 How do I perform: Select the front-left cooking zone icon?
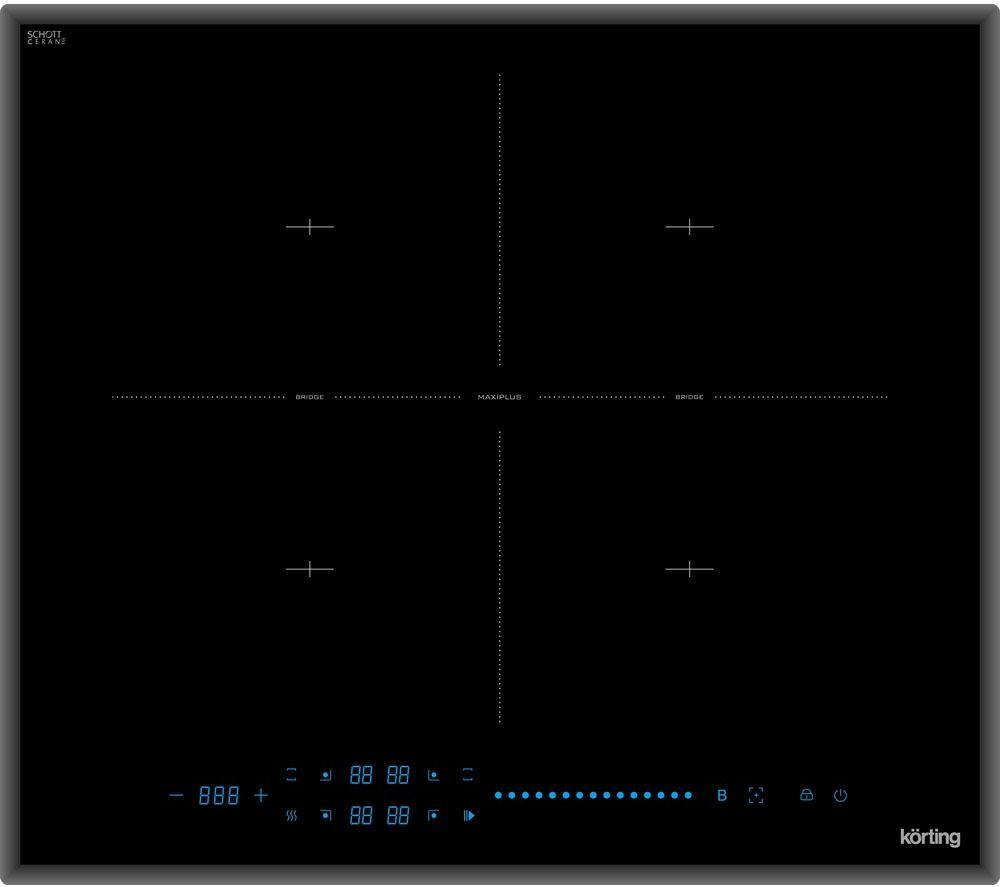pos(326,815)
